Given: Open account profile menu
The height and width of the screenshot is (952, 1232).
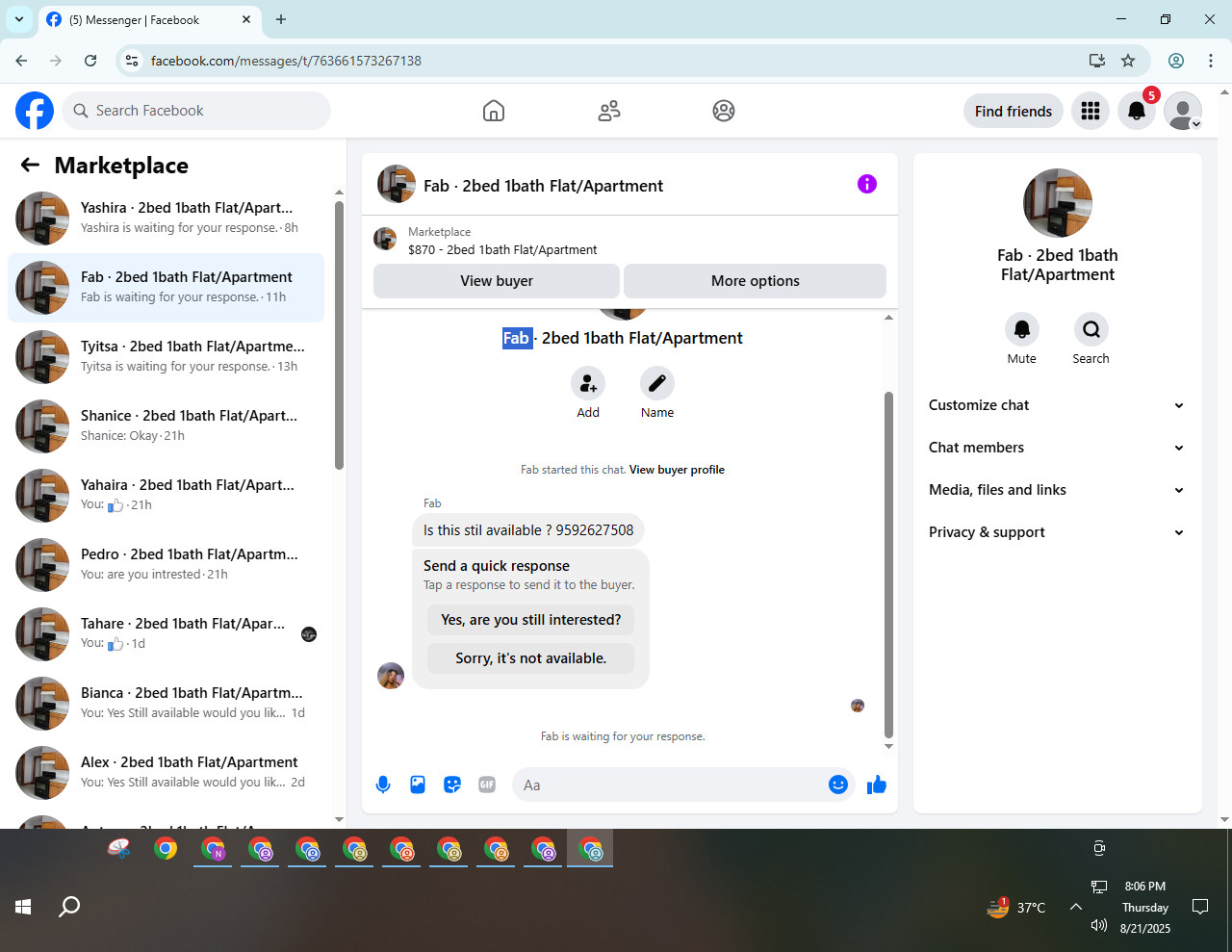Looking at the screenshot, I should pyautogui.click(x=1183, y=111).
